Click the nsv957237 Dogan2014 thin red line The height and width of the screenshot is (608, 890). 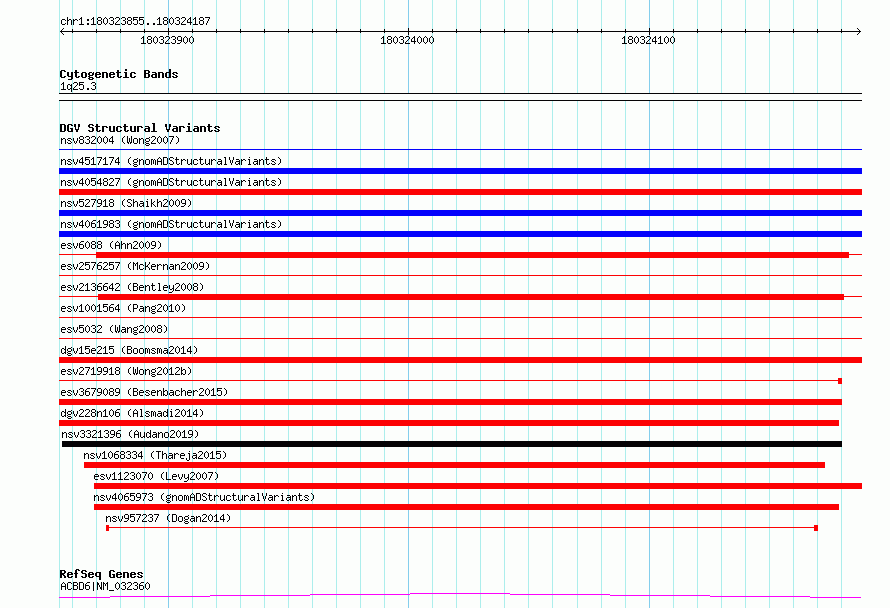tap(462, 528)
